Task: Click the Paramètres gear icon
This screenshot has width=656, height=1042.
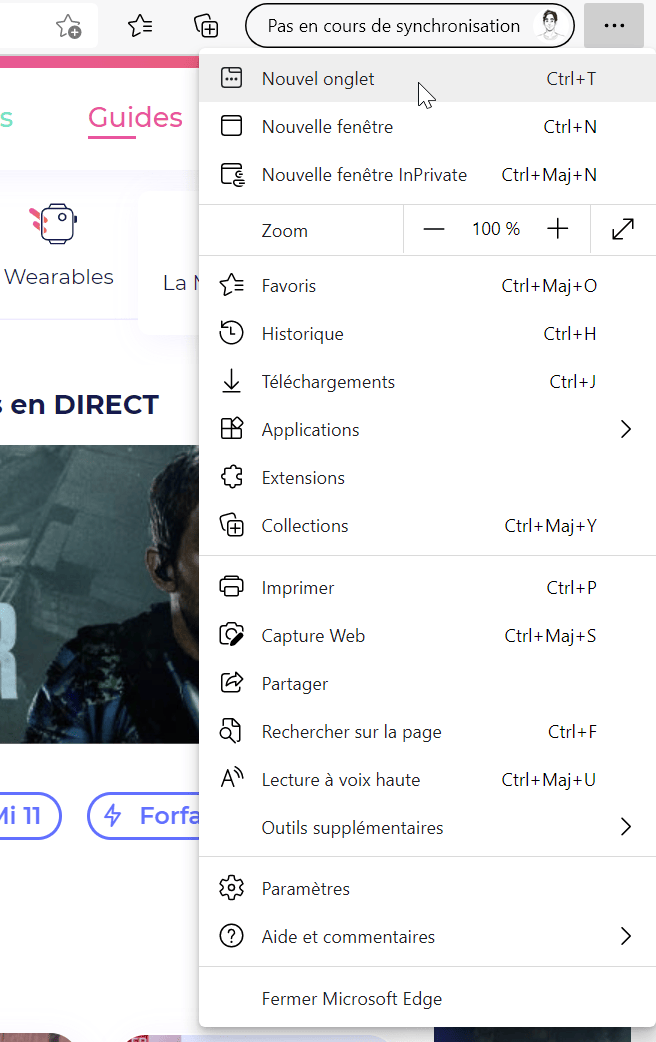Action: point(231,888)
